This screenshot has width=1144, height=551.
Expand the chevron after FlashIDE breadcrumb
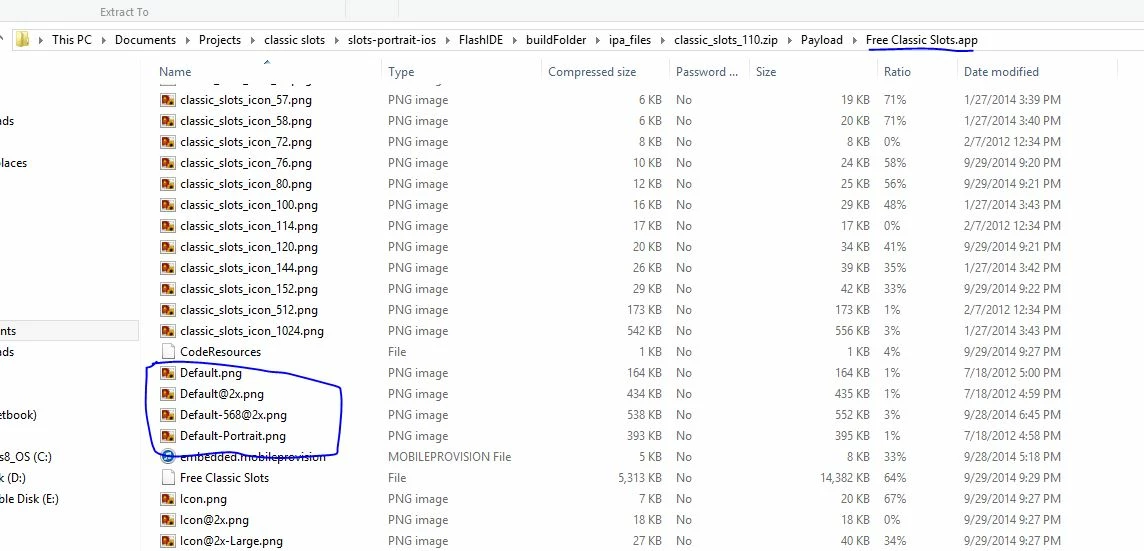pos(514,40)
